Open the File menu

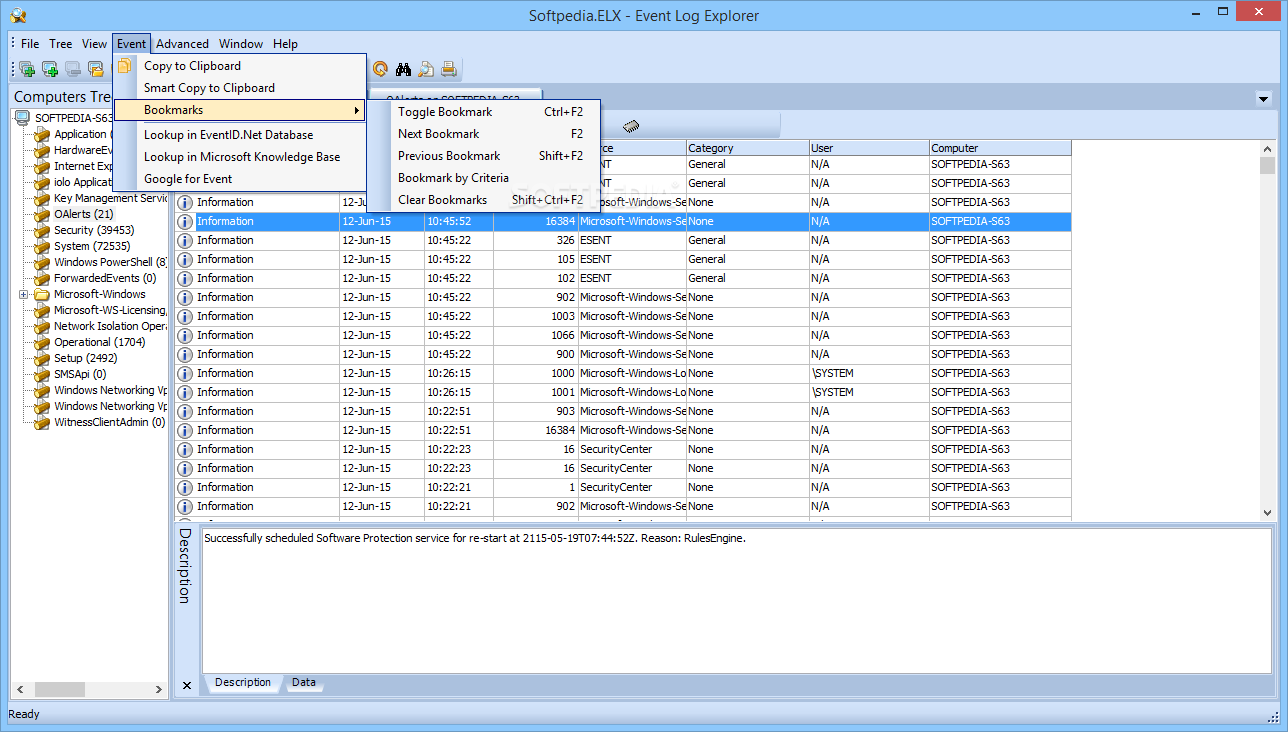click(30, 44)
